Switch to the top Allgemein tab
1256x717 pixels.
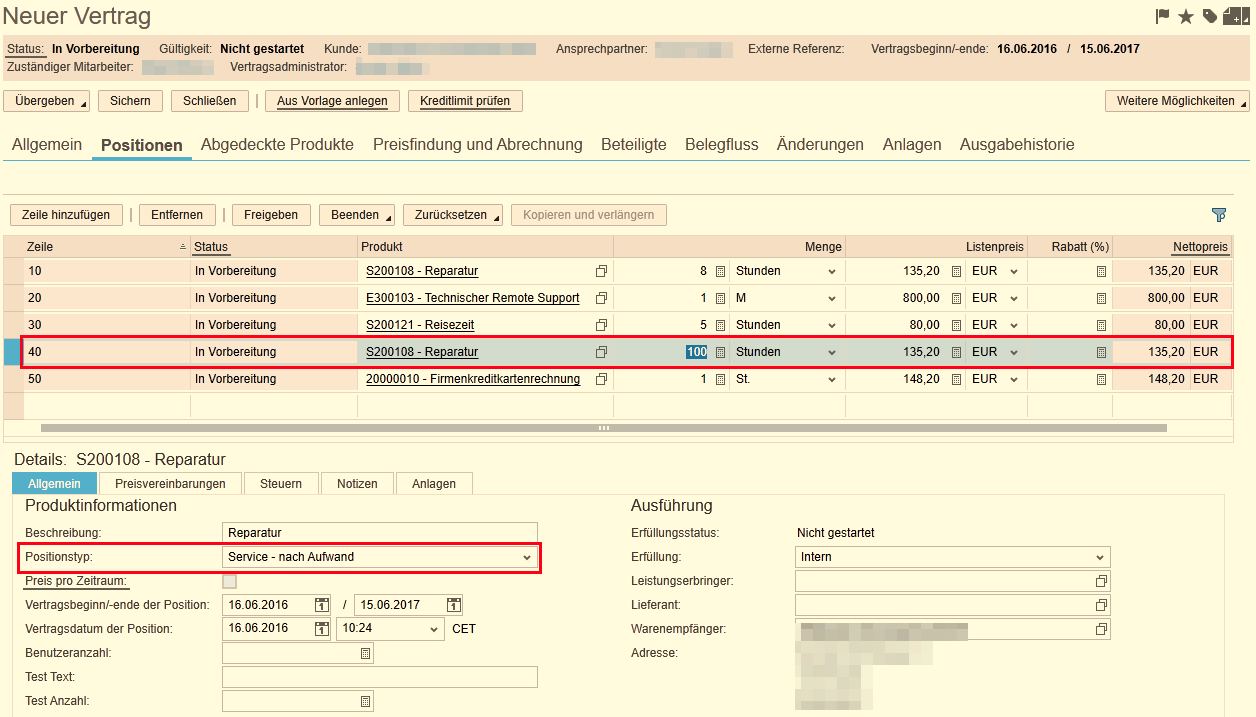click(x=47, y=144)
